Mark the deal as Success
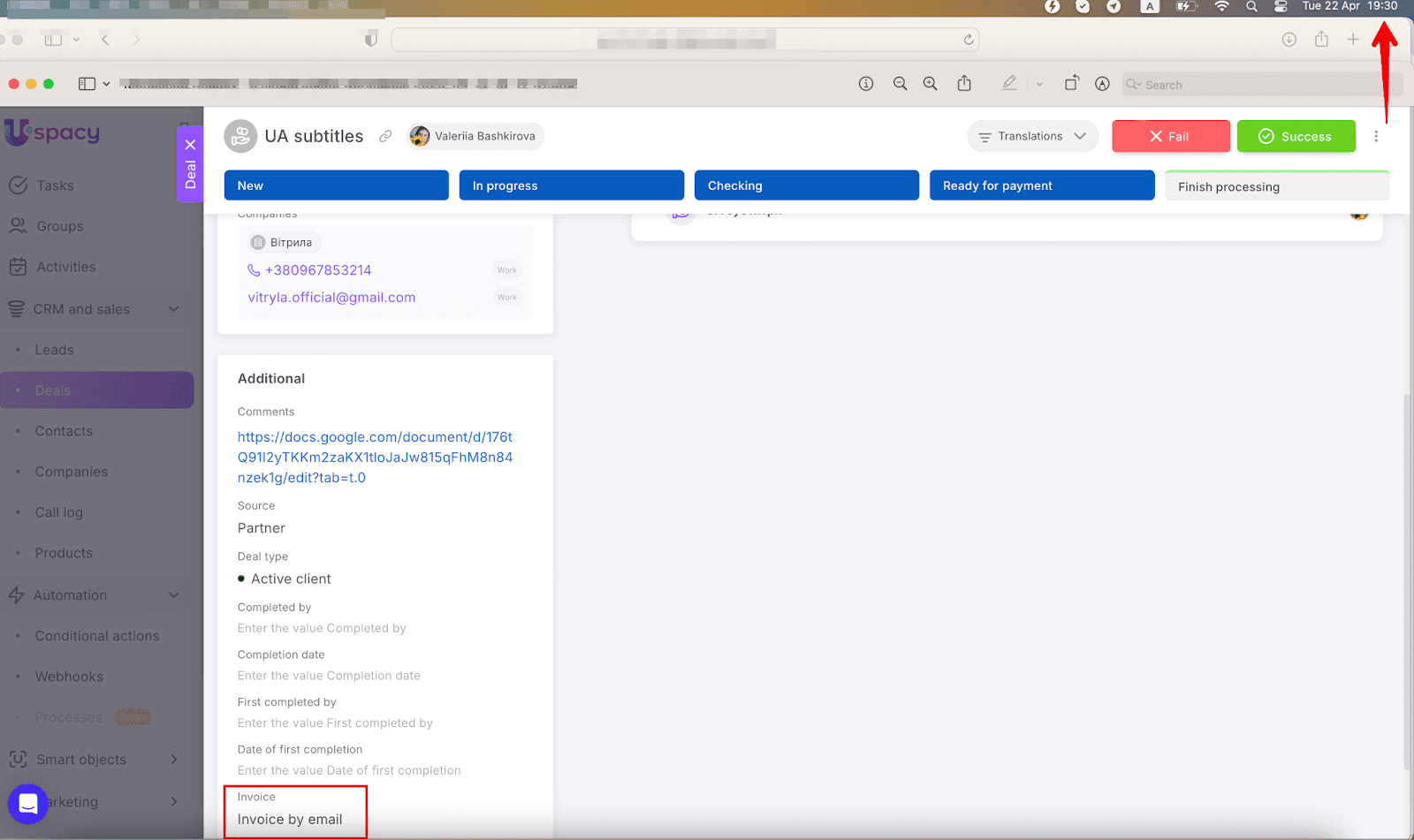Image resolution: width=1414 pixels, height=840 pixels. click(1296, 136)
